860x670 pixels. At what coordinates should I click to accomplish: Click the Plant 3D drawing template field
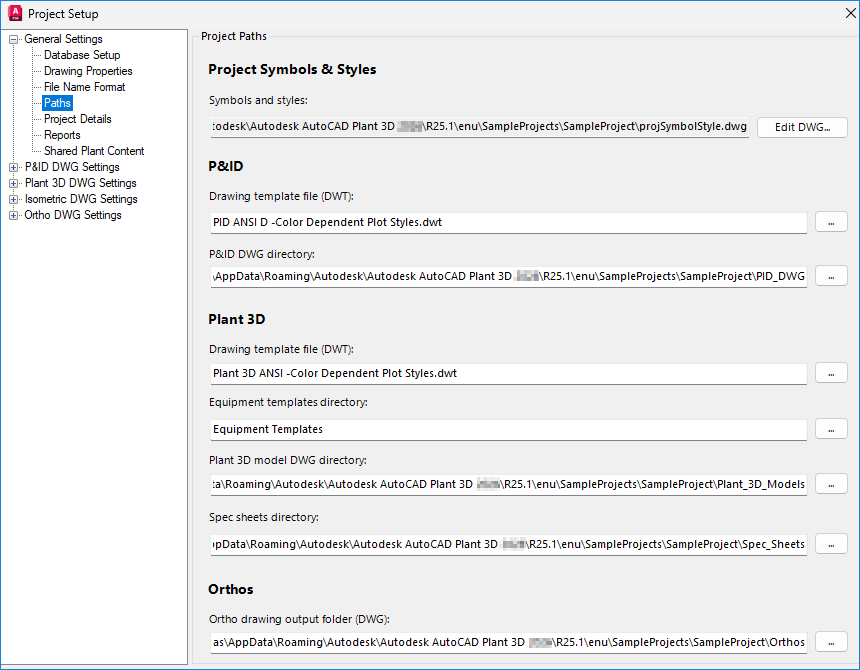508,373
